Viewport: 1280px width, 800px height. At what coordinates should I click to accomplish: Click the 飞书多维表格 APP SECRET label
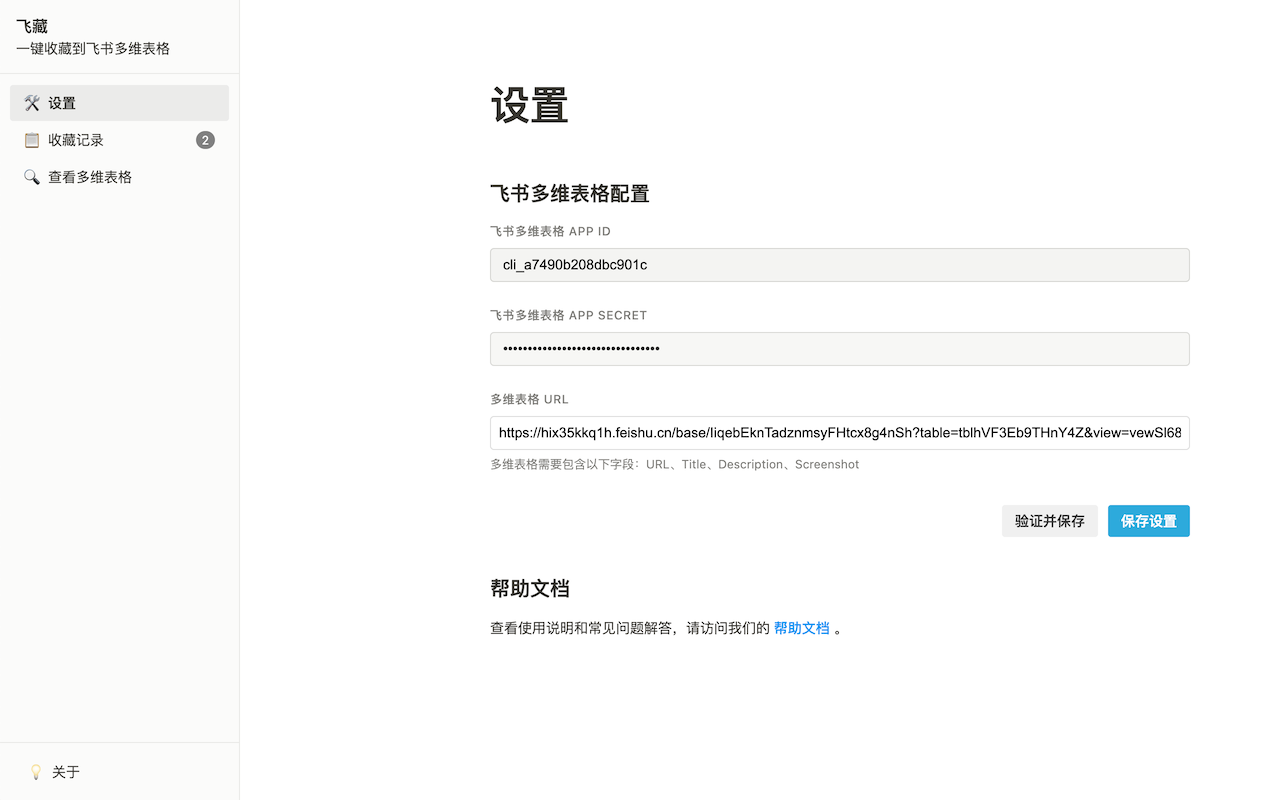click(568, 315)
